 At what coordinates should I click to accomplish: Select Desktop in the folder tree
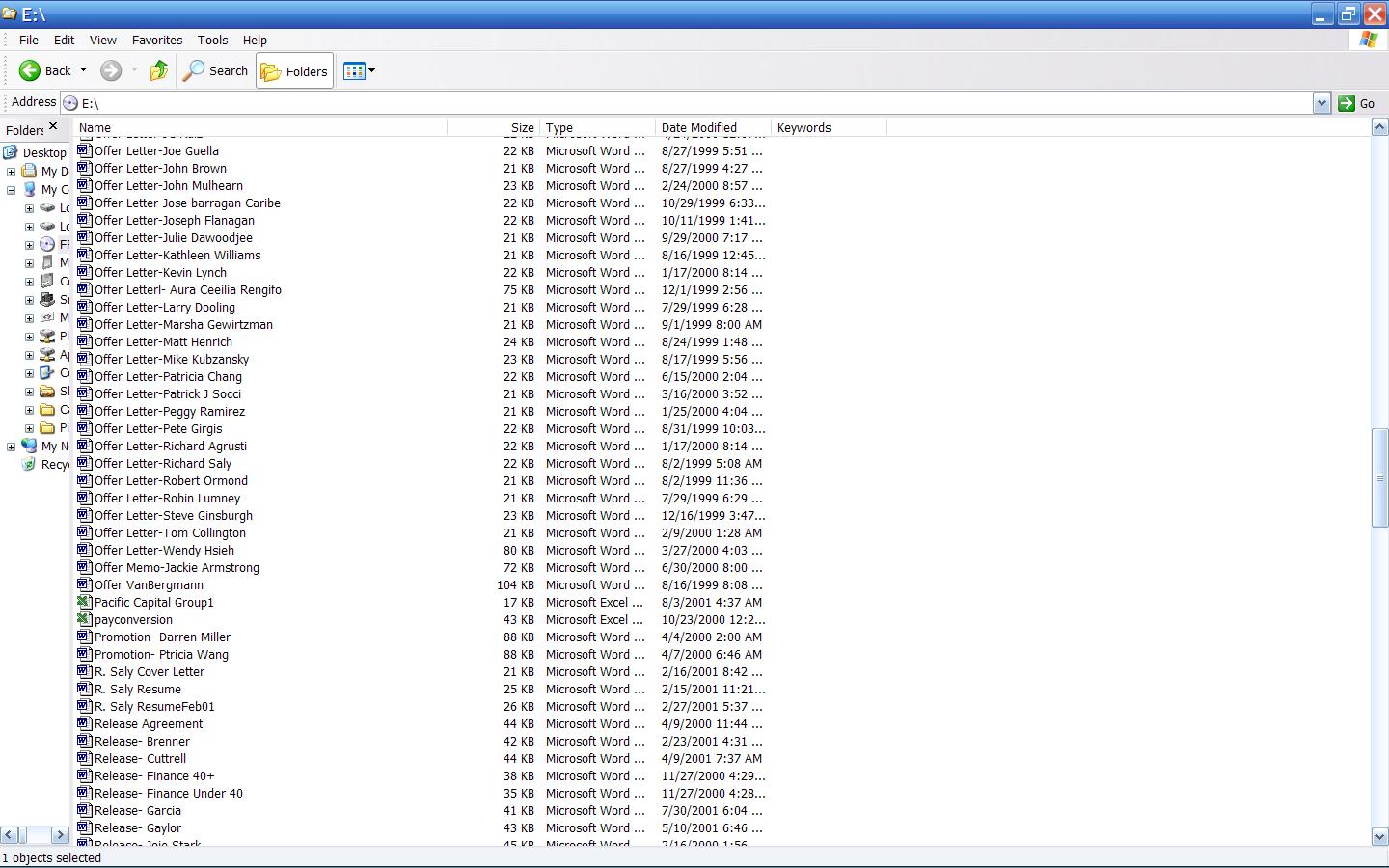click(x=44, y=152)
